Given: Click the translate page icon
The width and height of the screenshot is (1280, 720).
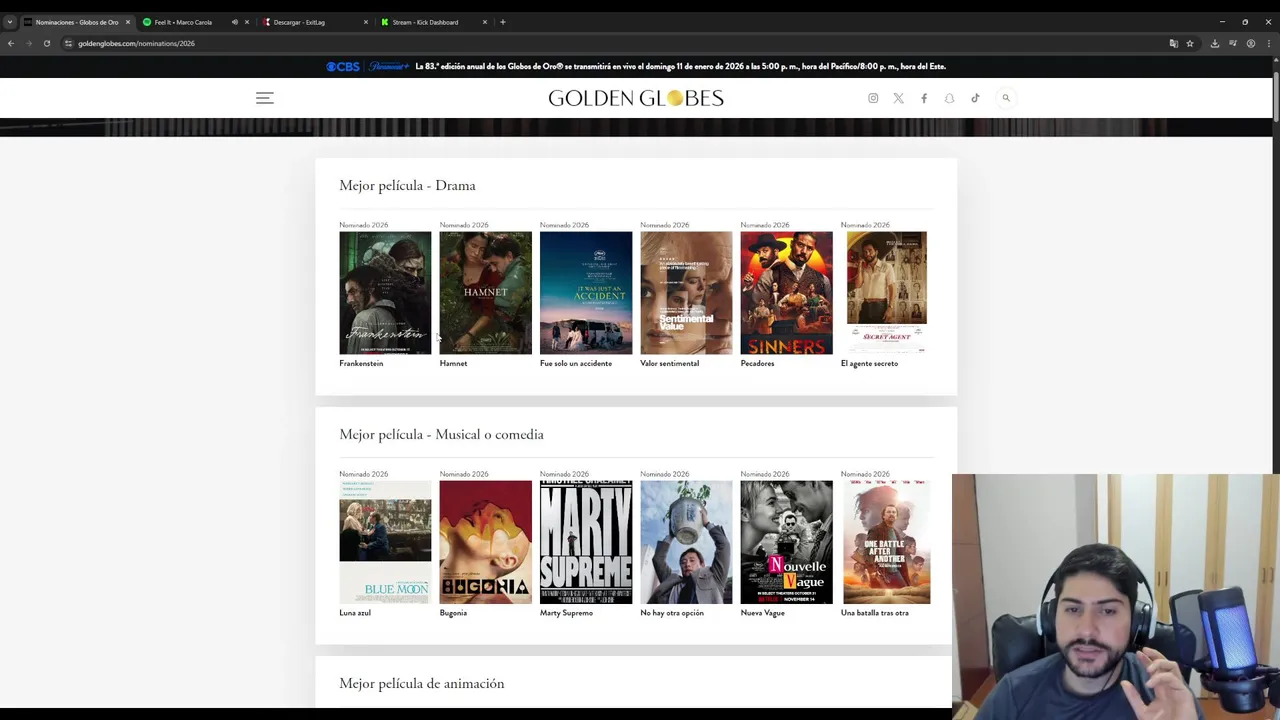Looking at the screenshot, I should click(1173, 43).
